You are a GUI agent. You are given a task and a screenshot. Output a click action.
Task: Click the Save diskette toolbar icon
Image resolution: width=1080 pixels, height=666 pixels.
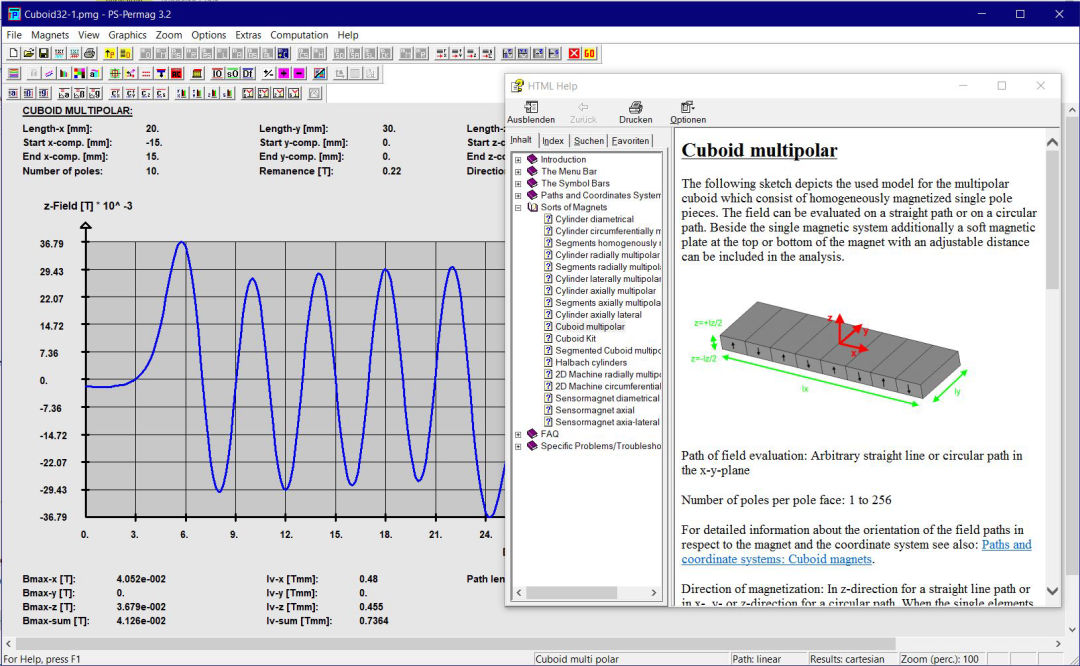(44, 53)
